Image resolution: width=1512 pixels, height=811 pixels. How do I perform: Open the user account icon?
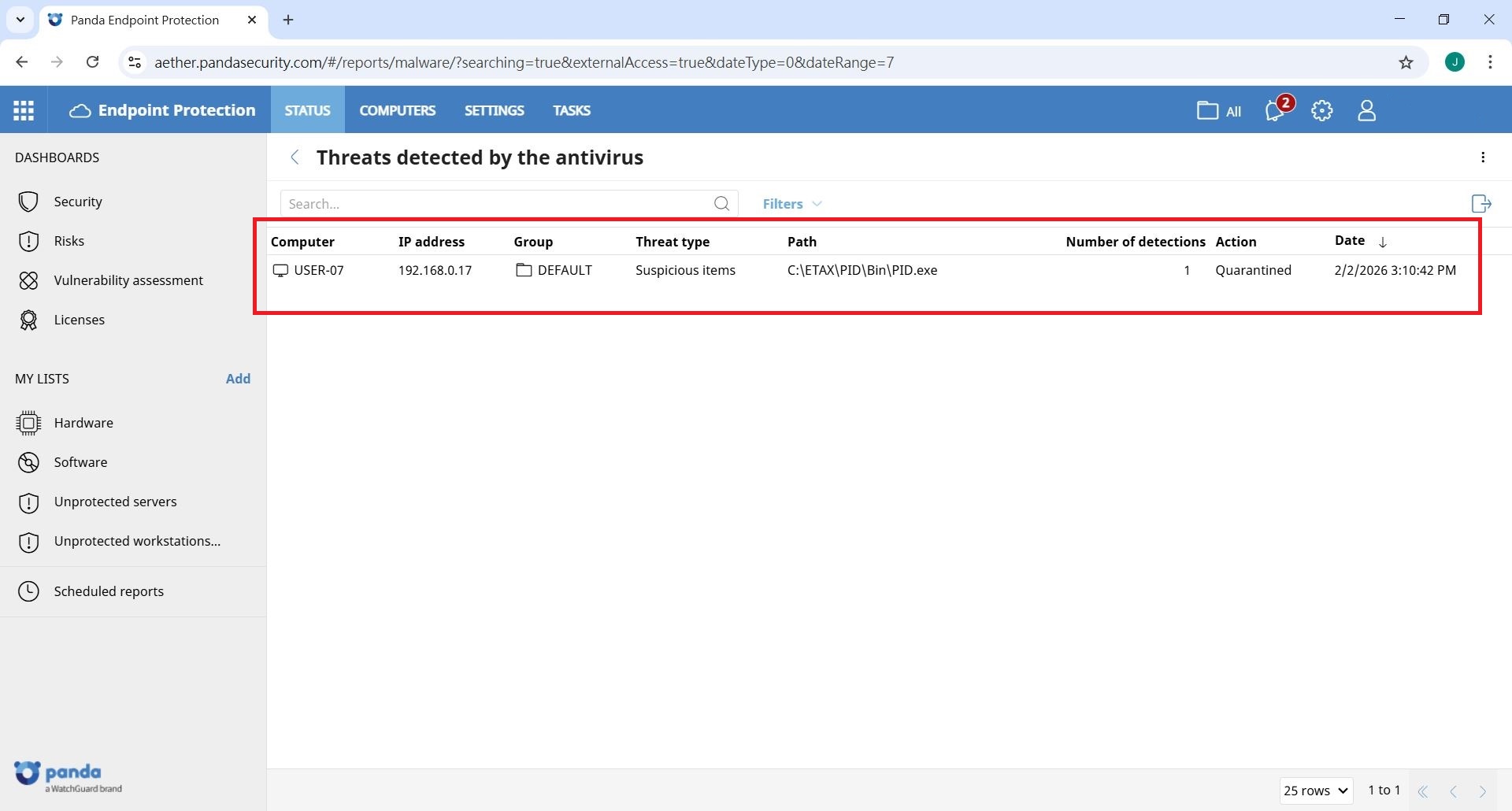[1366, 110]
